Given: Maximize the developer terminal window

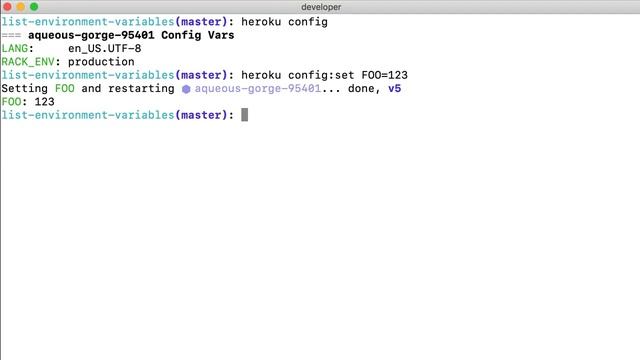Looking at the screenshot, I should (x=34, y=7).
